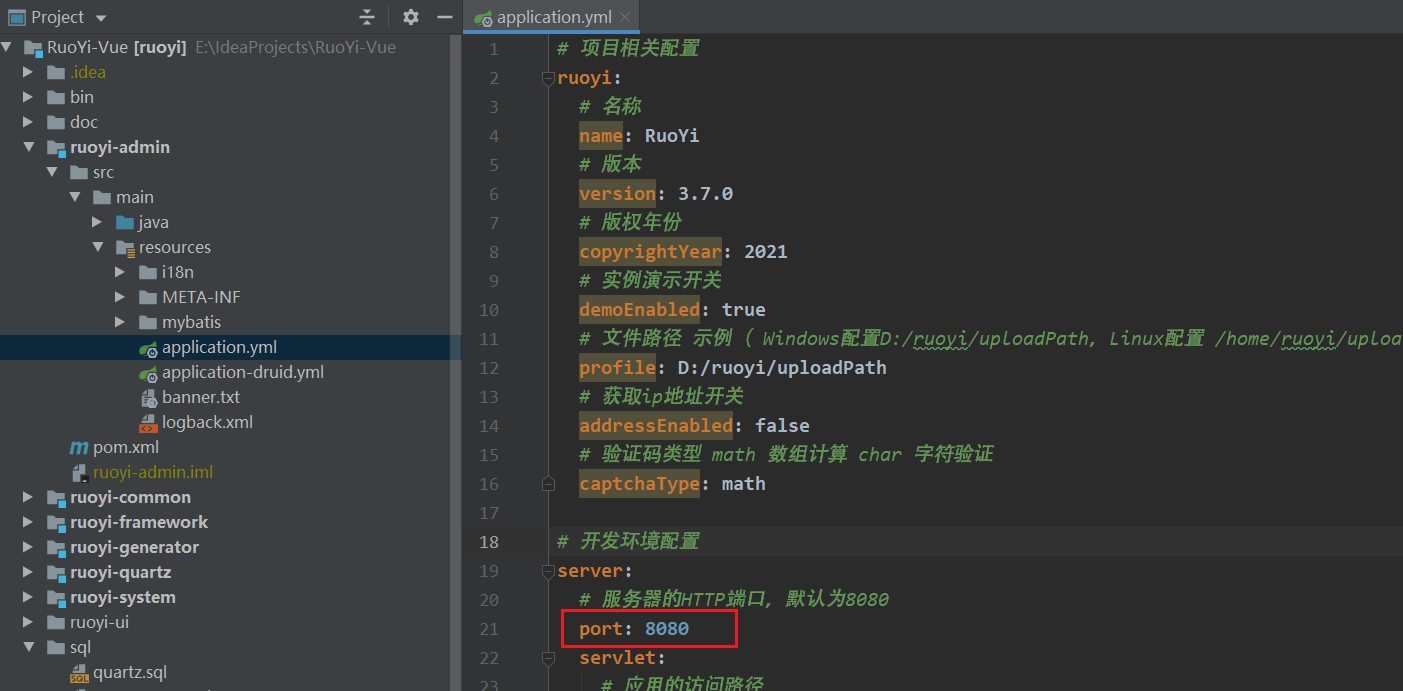Collapse the ruoyi-admin module
The image size is (1403, 691).
tap(29, 147)
